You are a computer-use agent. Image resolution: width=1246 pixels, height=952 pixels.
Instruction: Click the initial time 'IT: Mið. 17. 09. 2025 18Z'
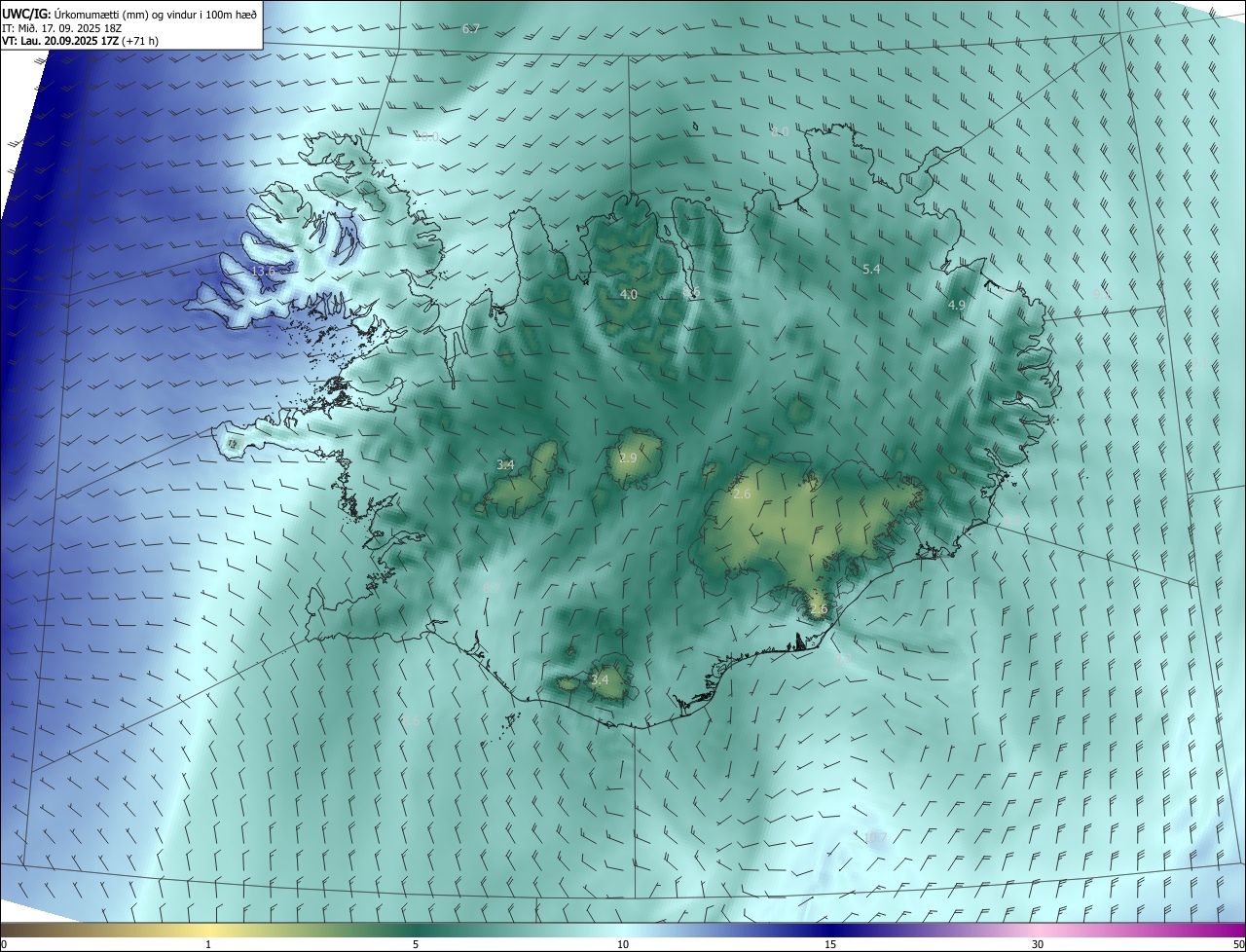click(63, 27)
